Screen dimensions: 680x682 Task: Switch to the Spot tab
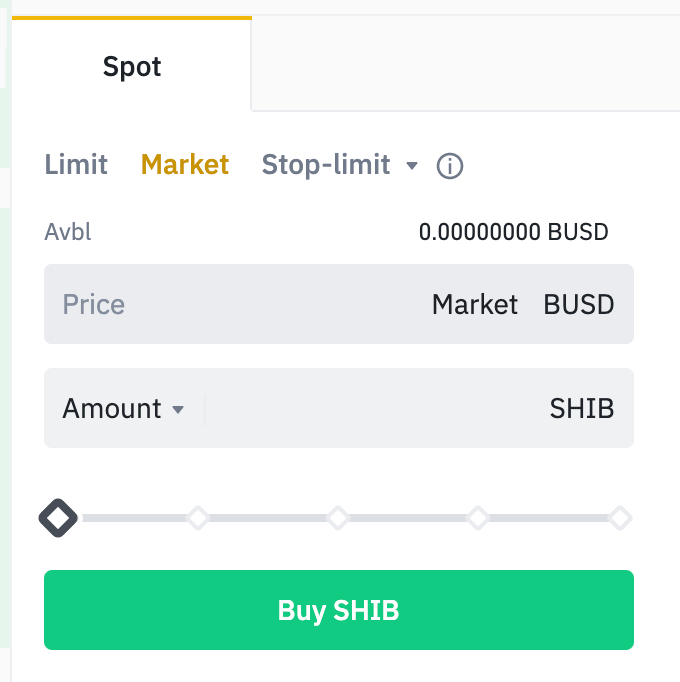pyautogui.click(x=132, y=67)
